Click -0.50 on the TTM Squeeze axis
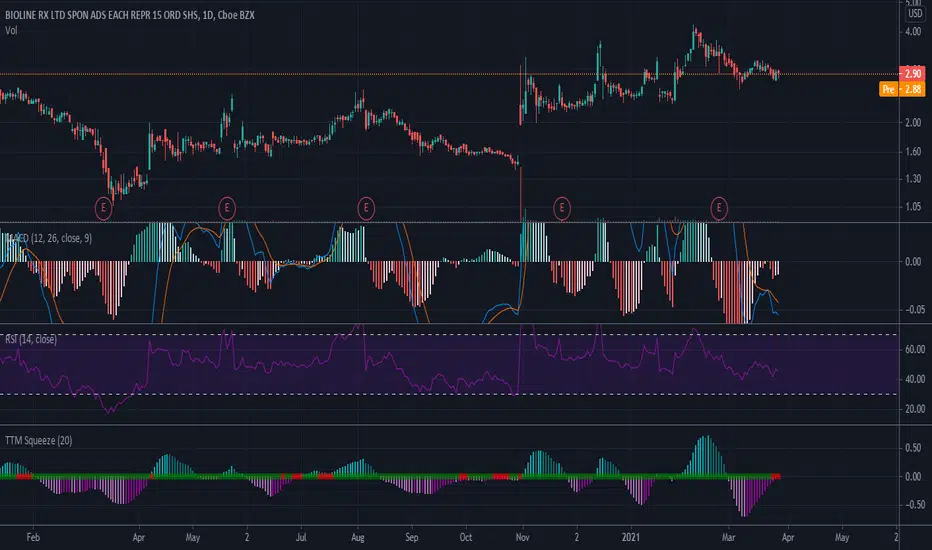Viewport: 932px width, 550px height. tap(913, 504)
